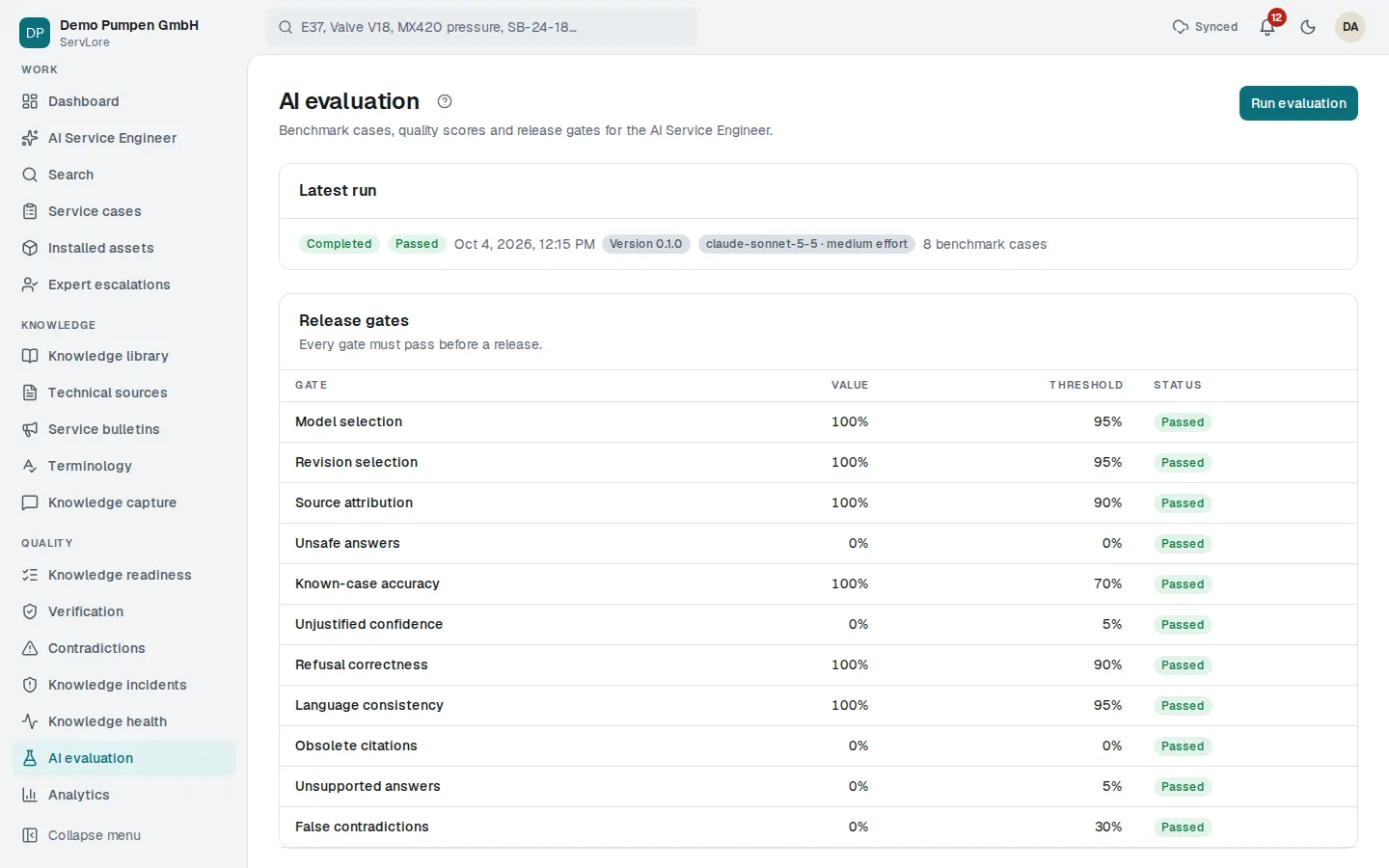Screen dimensions: 1389x868
Task: Click the claude-sonnet-5-5 medium effort badge
Action: click(x=806, y=244)
